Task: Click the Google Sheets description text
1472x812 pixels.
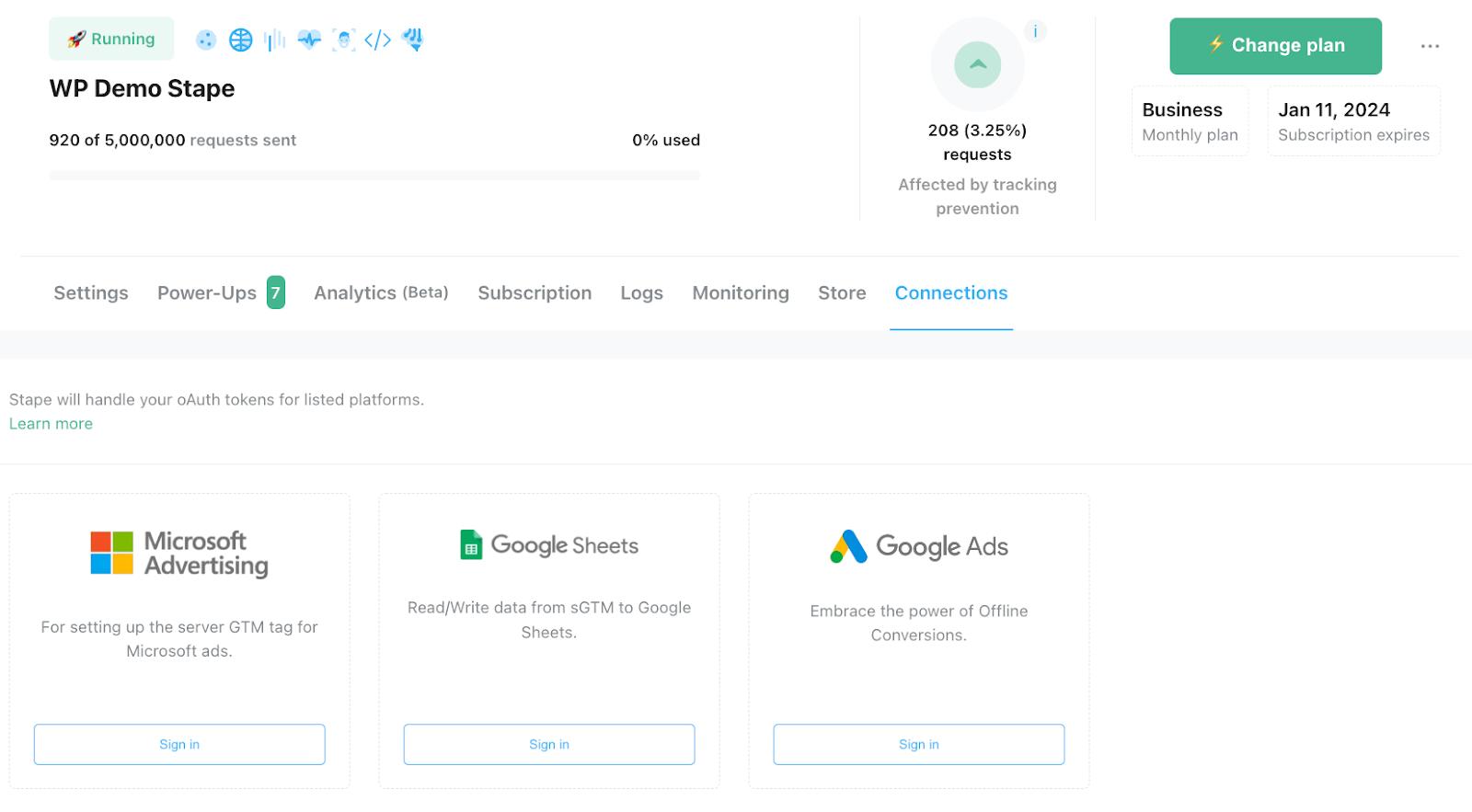Action: point(549,620)
